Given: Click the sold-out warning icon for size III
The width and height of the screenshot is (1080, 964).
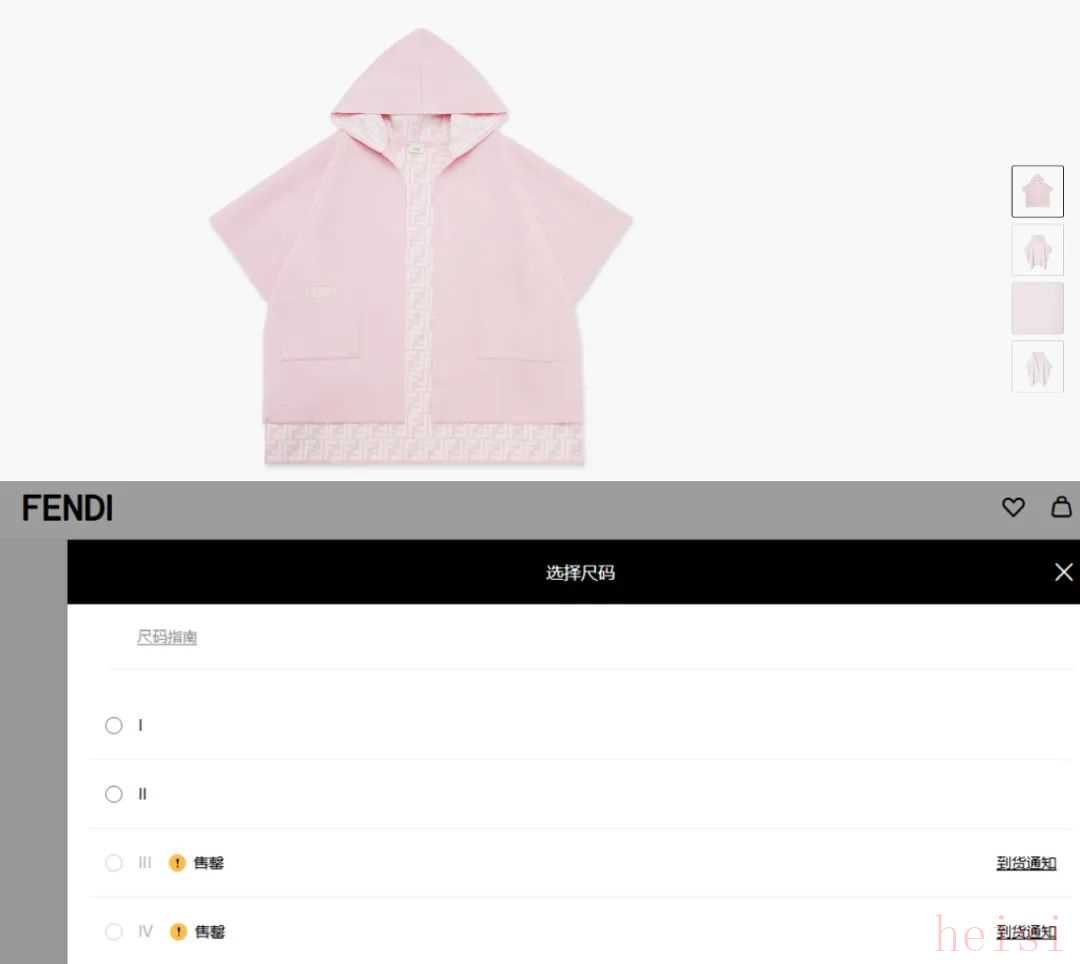Looking at the screenshot, I should click(177, 863).
